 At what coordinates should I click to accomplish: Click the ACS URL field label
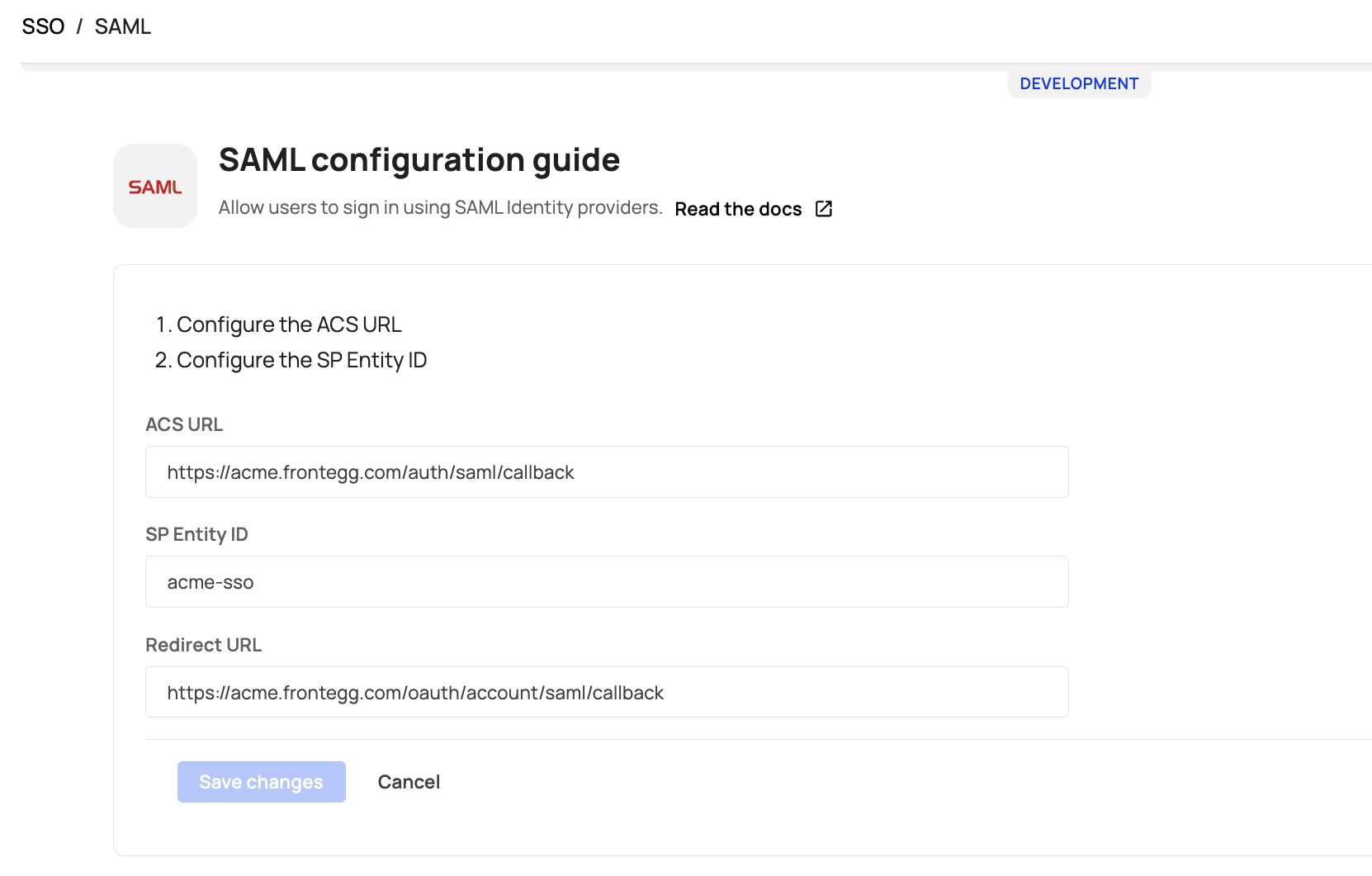[x=184, y=425]
